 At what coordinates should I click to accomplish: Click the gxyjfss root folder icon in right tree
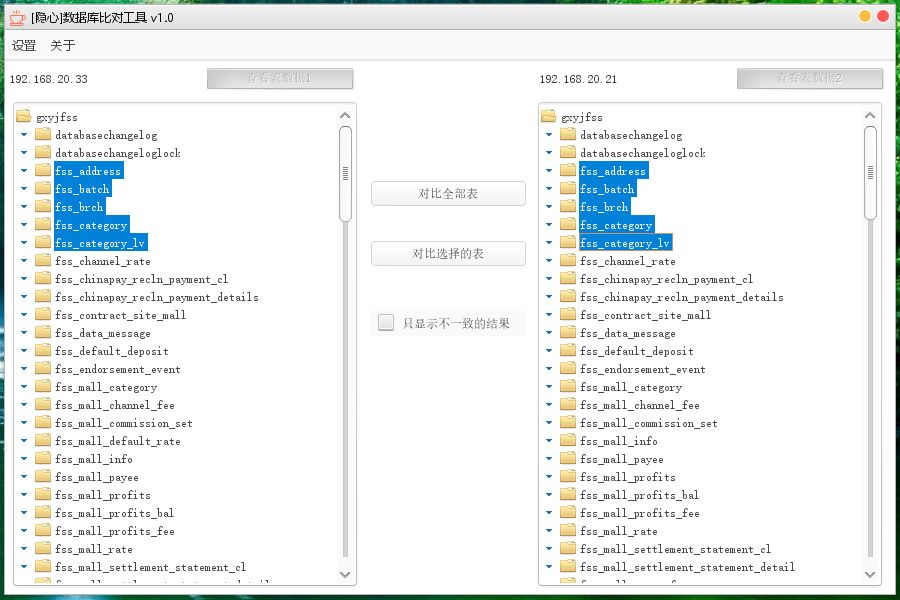pyautogui.click(x=549, y=117)
